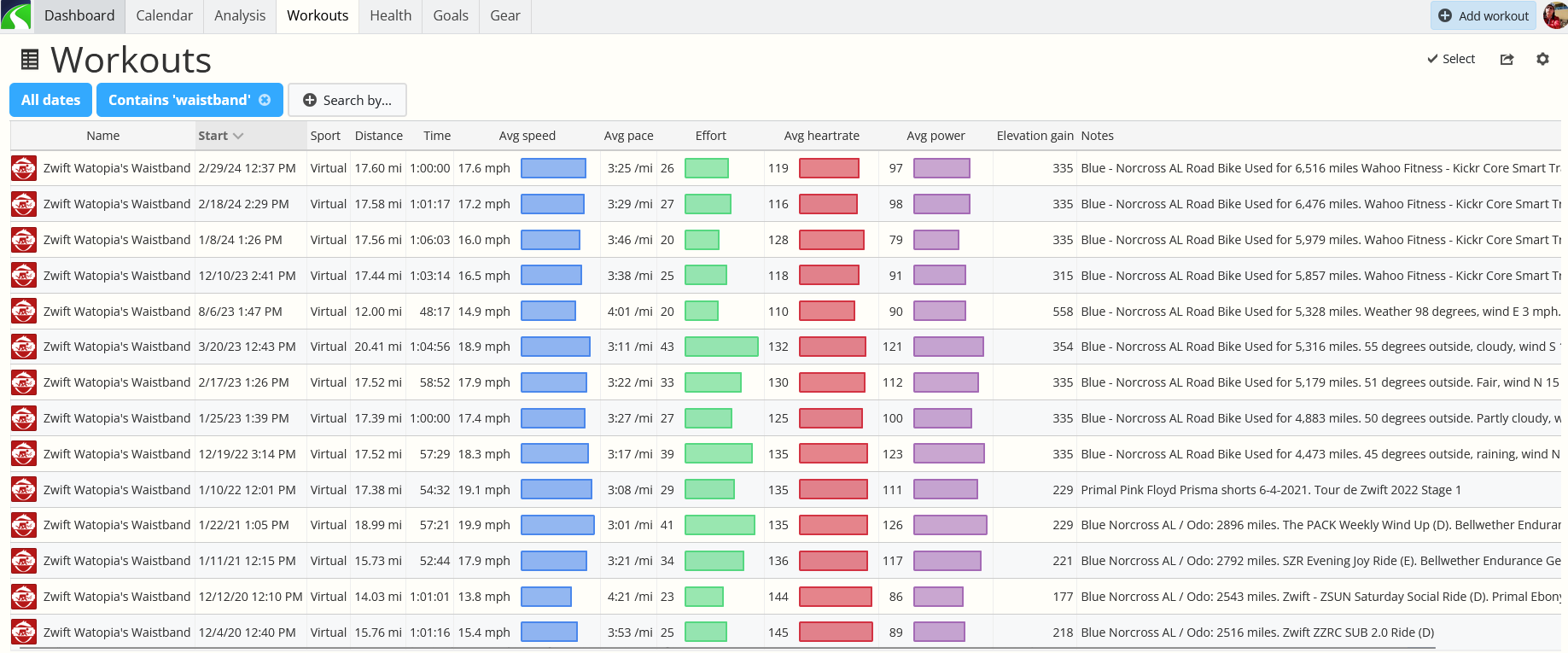1568x653 pixels.
Task: Open the settings gear icon
Action: click(x=1542, y=59)
